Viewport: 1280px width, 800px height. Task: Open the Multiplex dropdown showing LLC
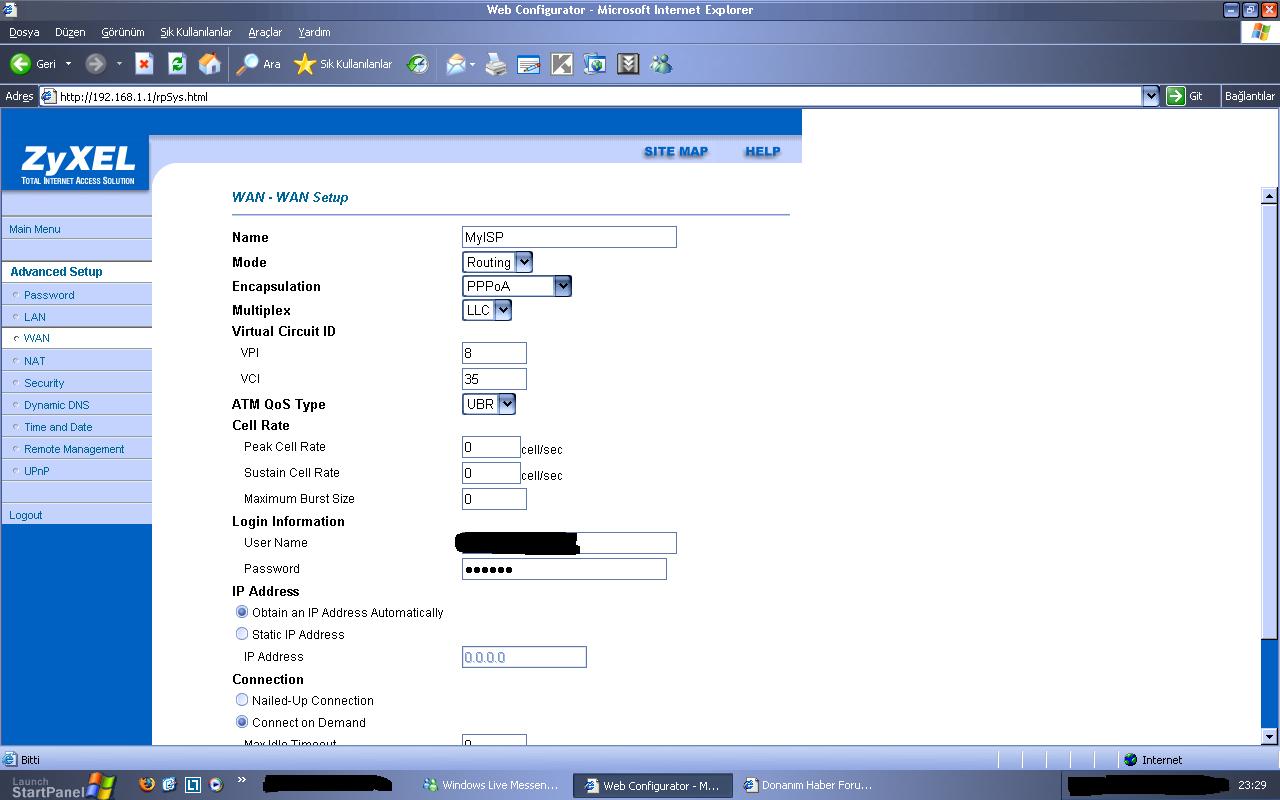[x=487, y=310]
